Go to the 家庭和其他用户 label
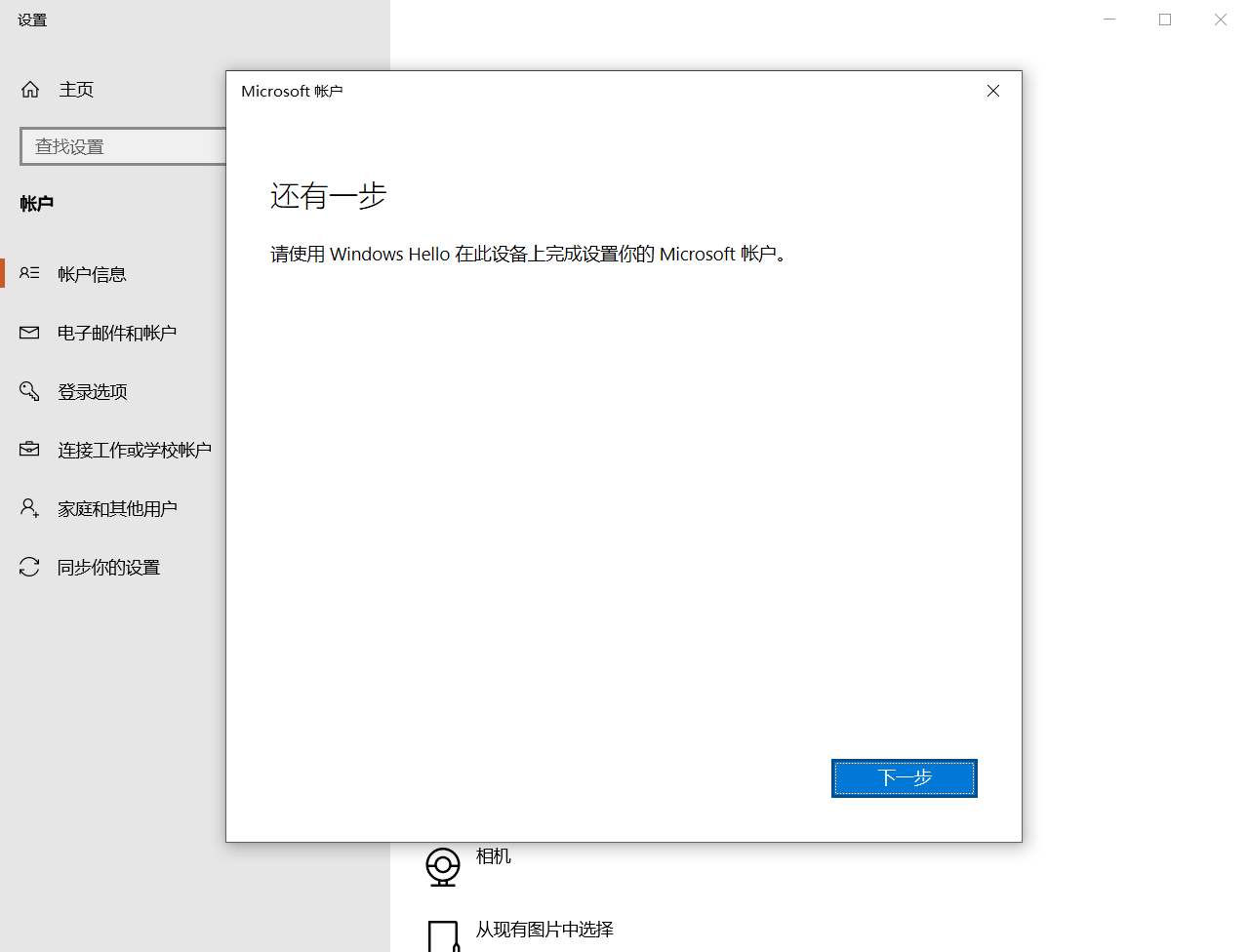The width and height of the screenshot is (1249, 952). (x=117, y=509)
